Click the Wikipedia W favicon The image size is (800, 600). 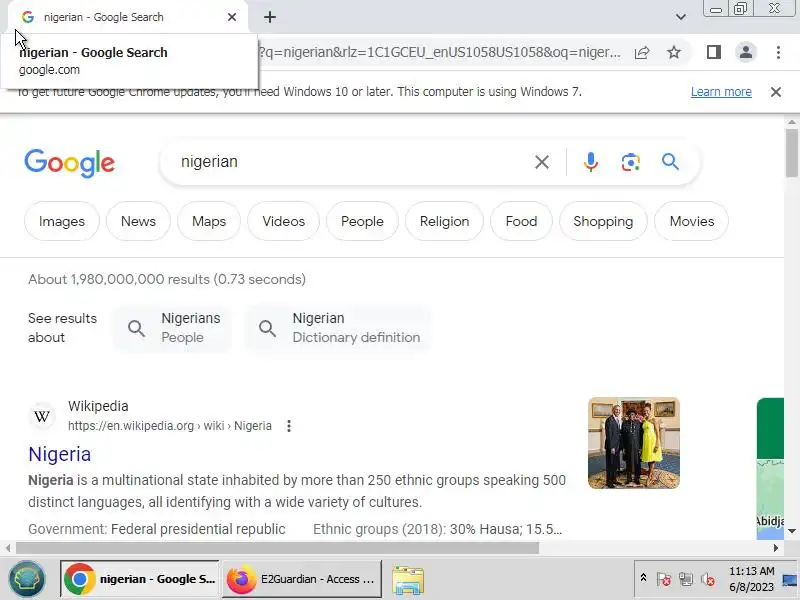pyautogui.click(x=42, y=416)
